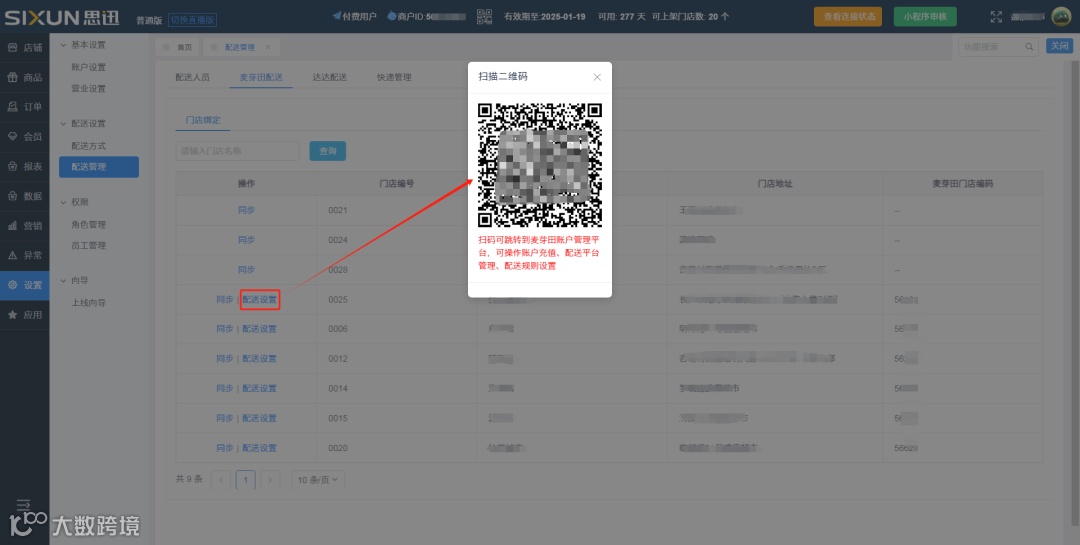Select the 门店绑定 sub-tab
This screenshot has height=545, width=1080.
coord(202,120)
